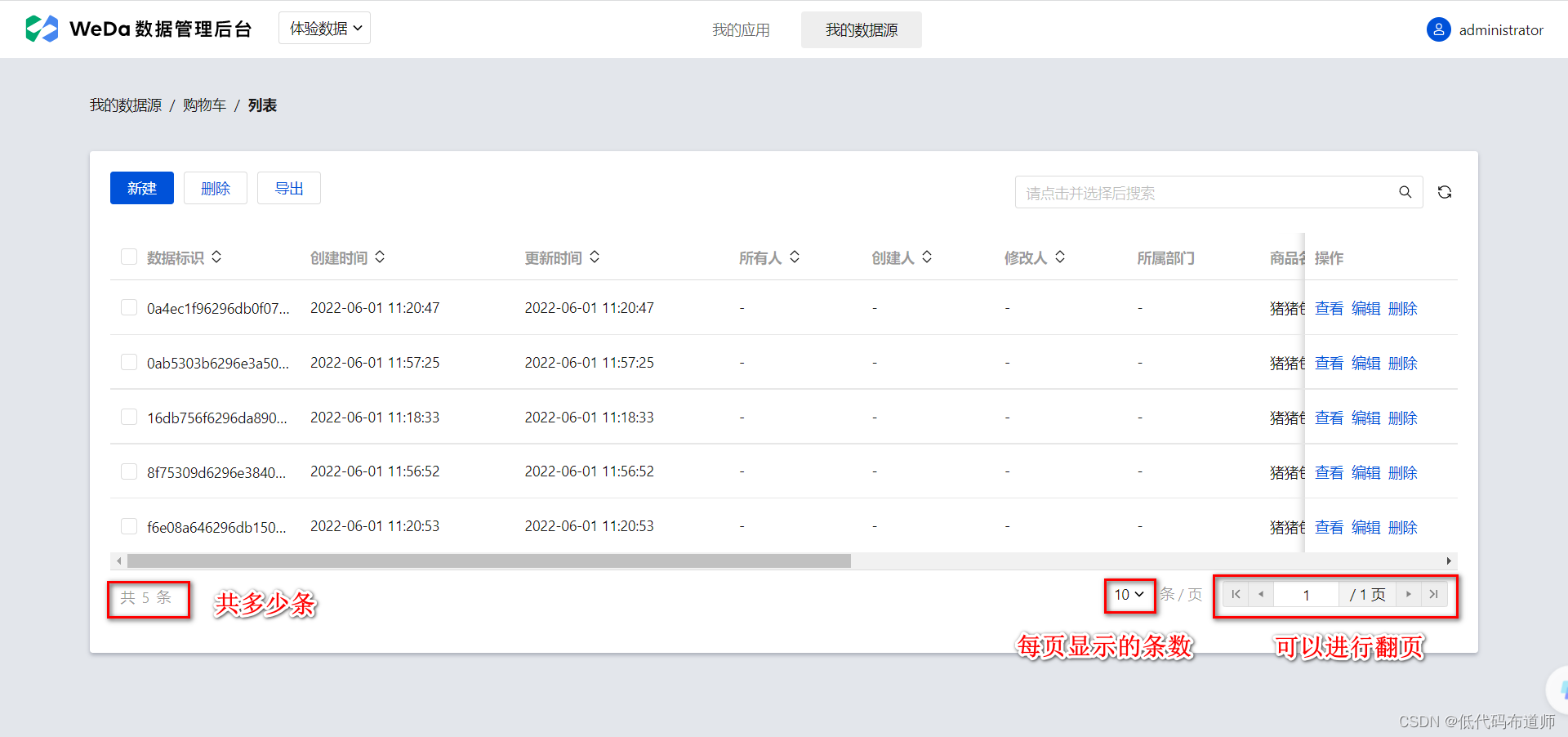Check the row f6e08a646296db150 checkbox

point(129,526)
